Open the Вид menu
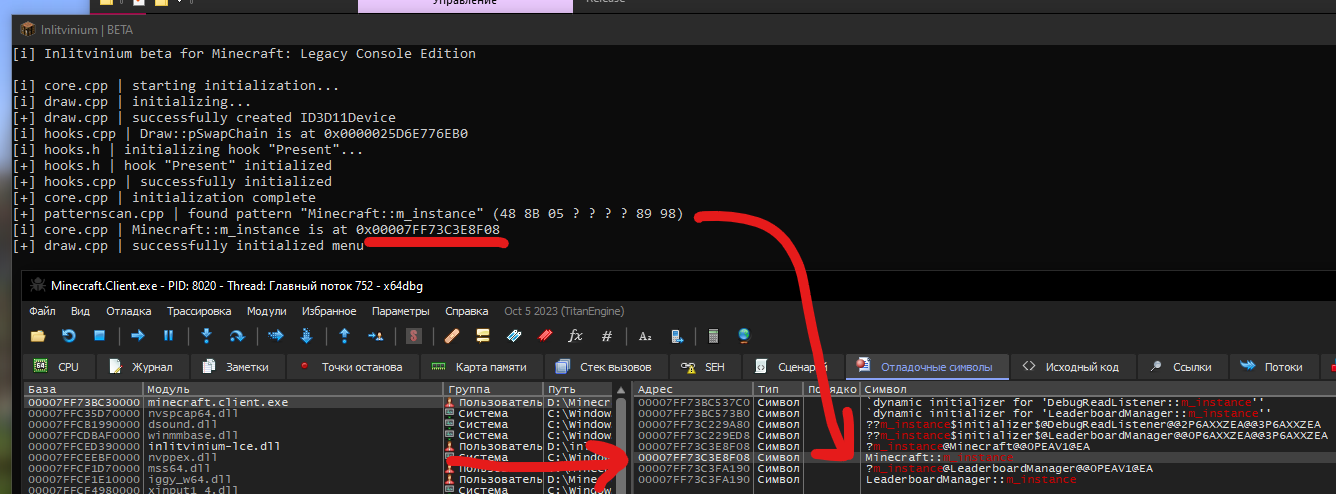The height and width of the screenshot is (494, 1336). (81, 311)
